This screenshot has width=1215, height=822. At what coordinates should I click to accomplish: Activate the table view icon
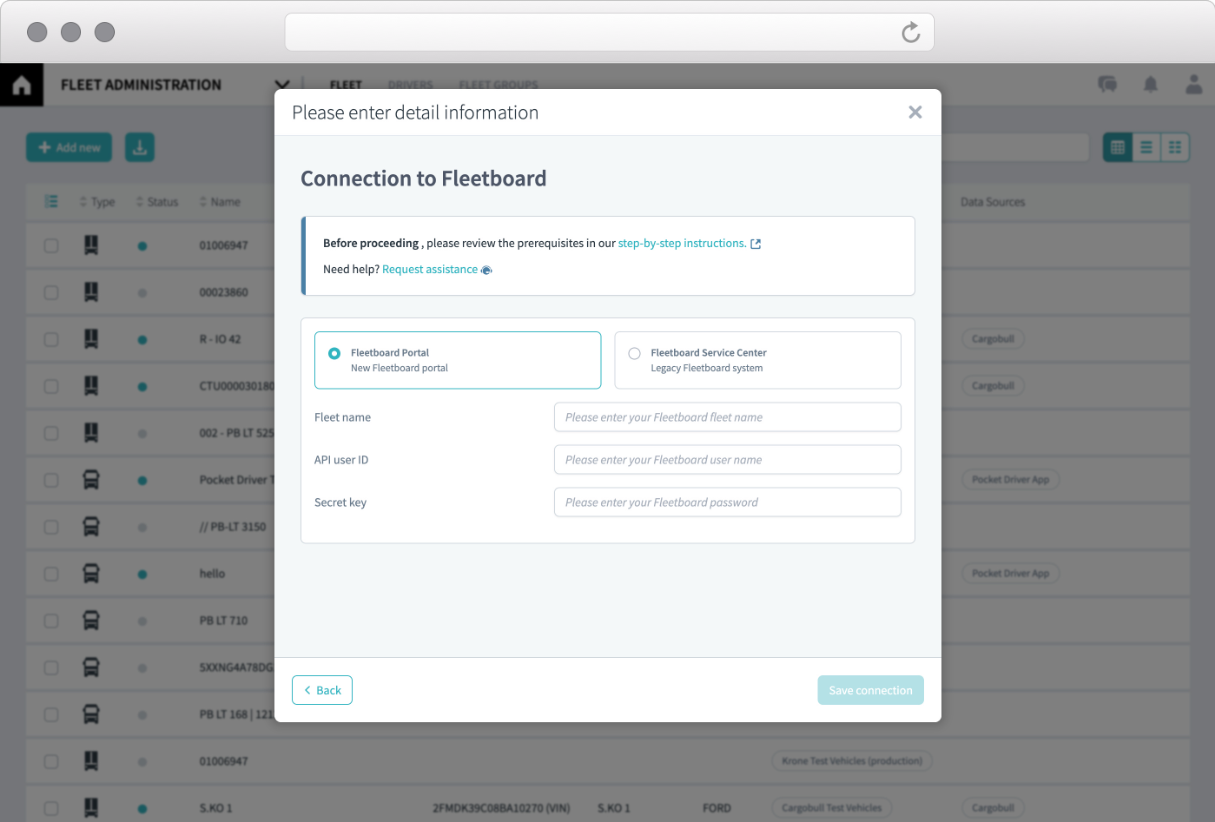pos(1117,147)
